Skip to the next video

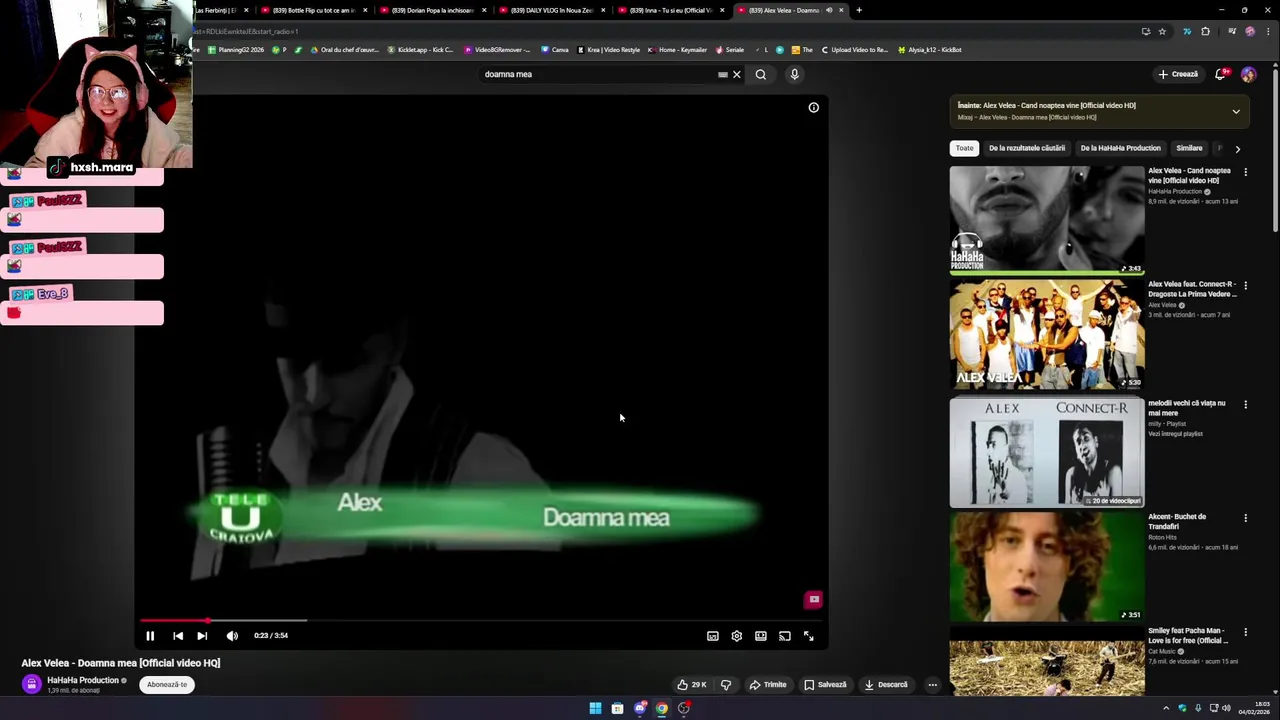click(x=202, y=636)
